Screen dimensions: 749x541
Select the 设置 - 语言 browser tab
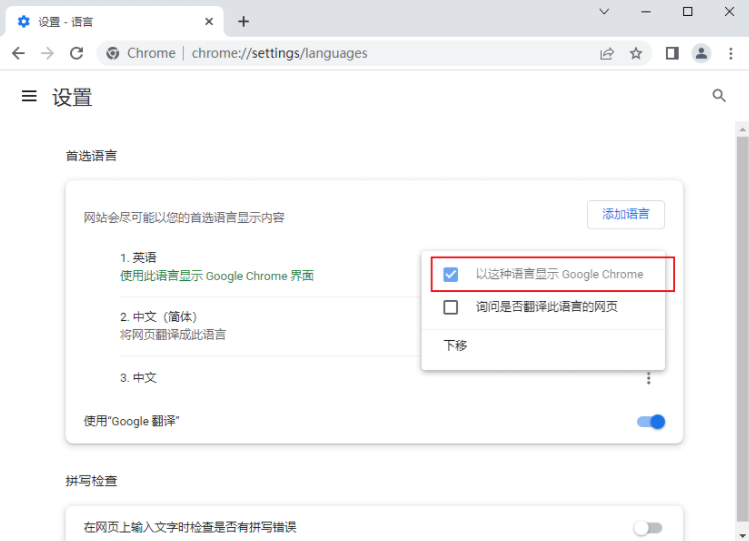114,21
